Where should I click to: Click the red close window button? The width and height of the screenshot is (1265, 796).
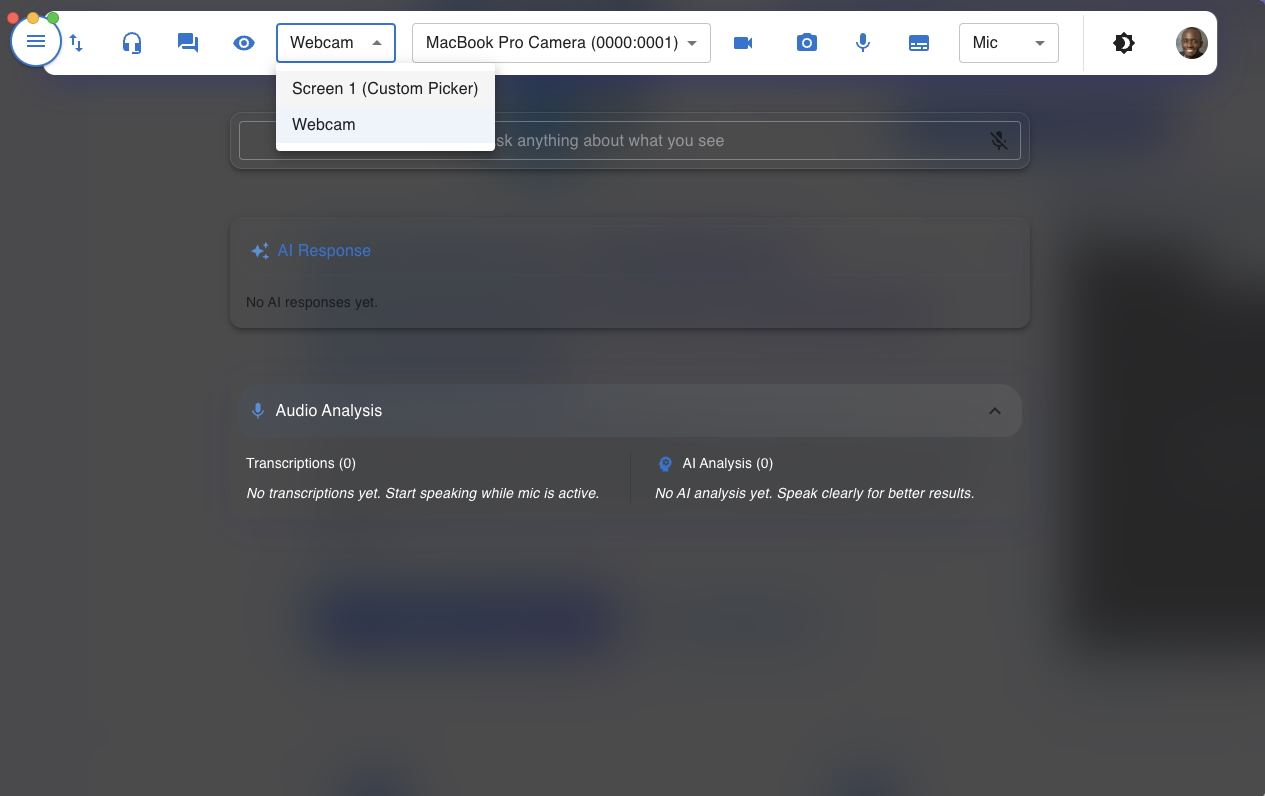[13, 18]
